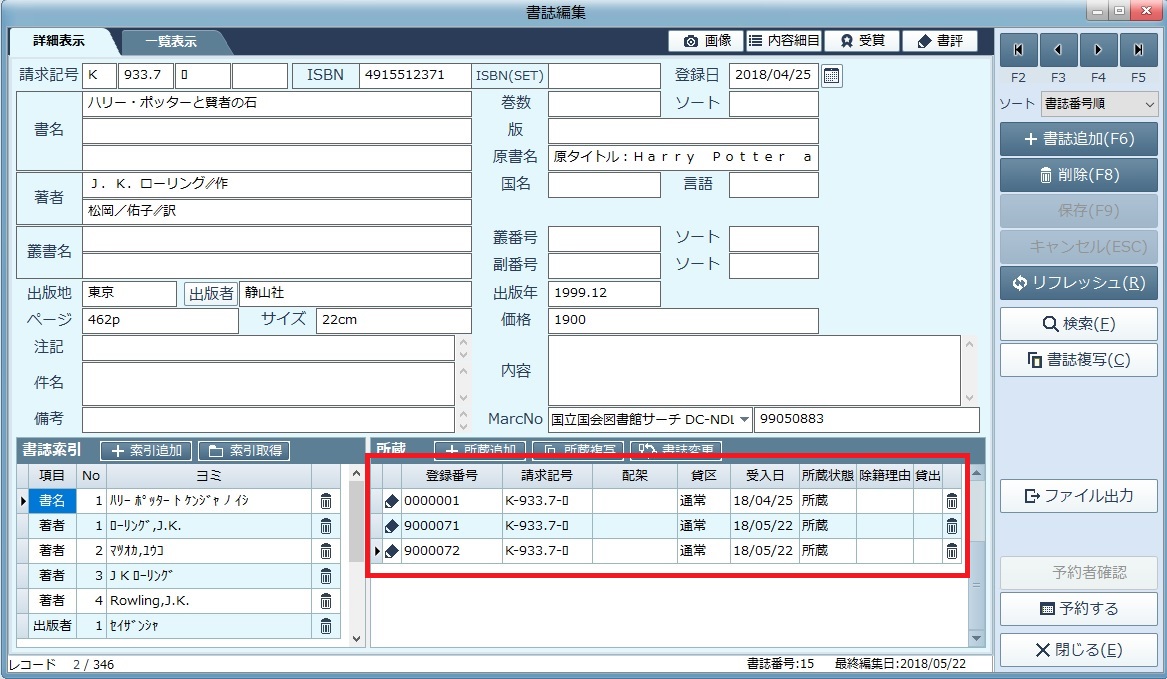Switch to the 一覧表示 tab
The image size is (1167, 679).
pyautogui.click(x=171, y=42)
